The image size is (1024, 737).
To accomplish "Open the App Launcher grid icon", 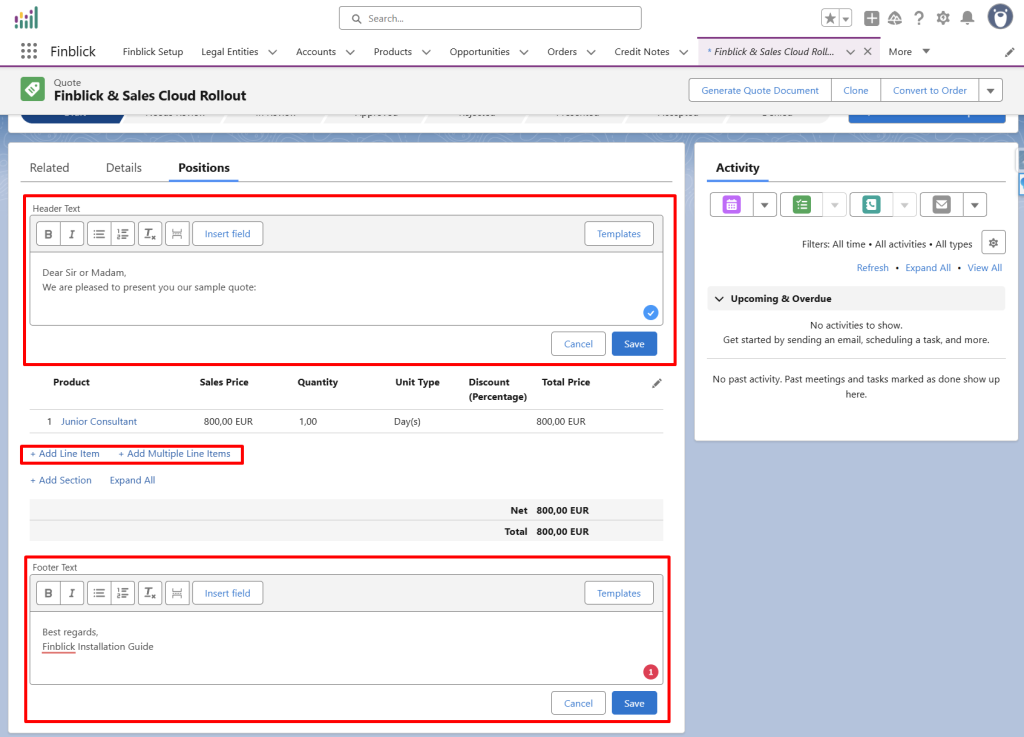I will (x=29, y=52).
